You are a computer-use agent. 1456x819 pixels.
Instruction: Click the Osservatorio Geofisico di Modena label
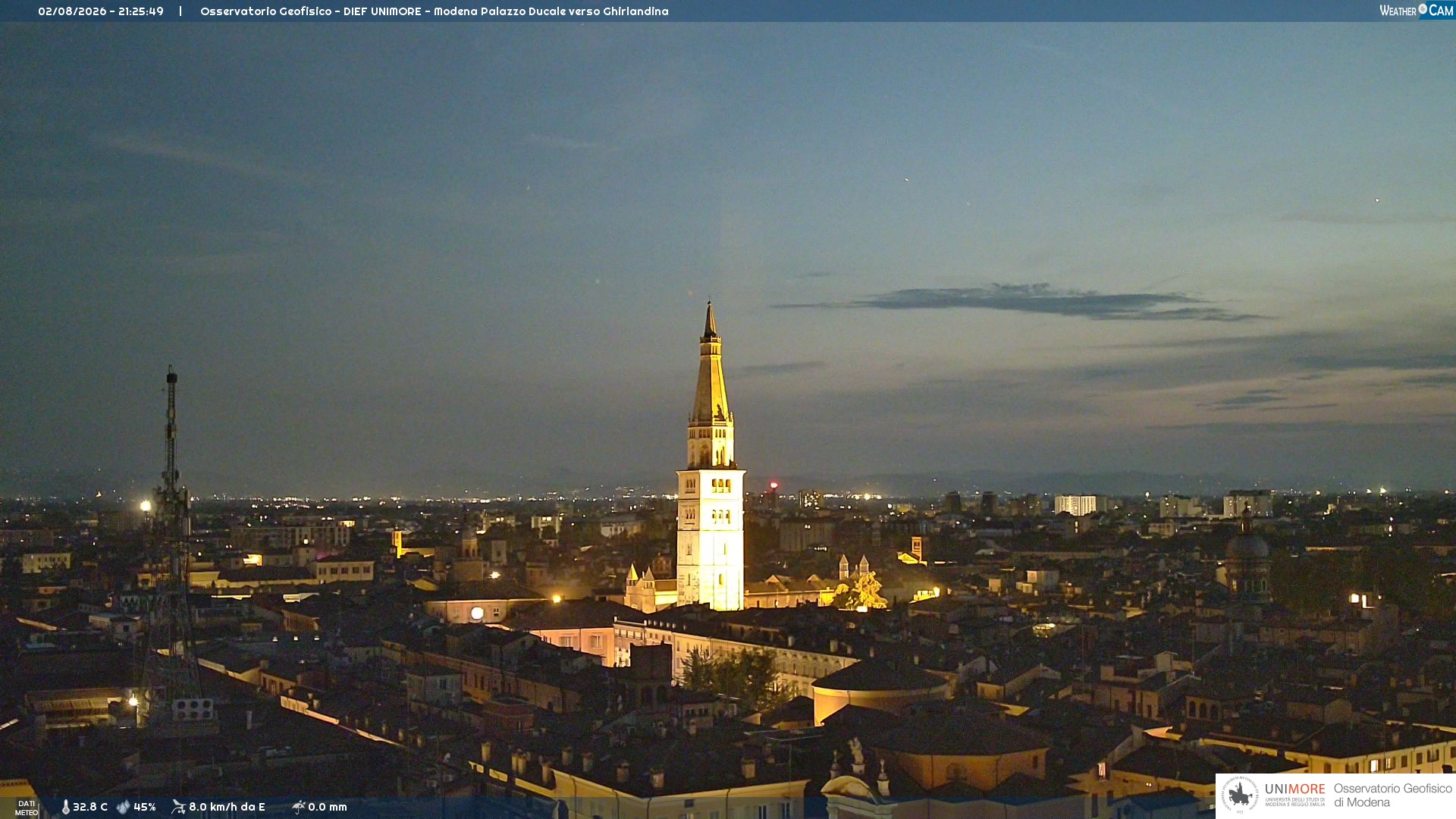[1392, 795]
